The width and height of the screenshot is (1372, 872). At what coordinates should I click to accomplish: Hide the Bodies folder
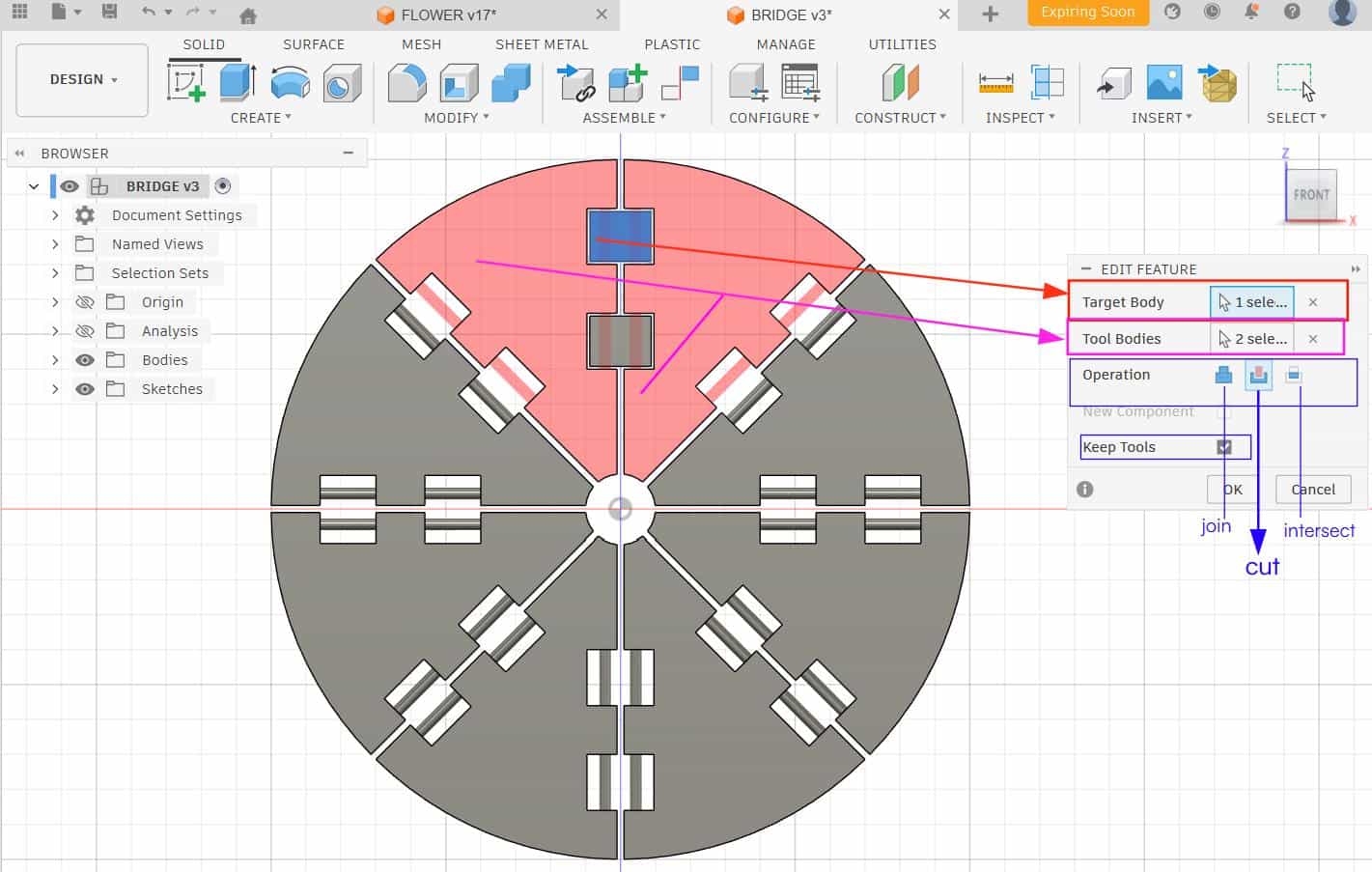[85, 360]
